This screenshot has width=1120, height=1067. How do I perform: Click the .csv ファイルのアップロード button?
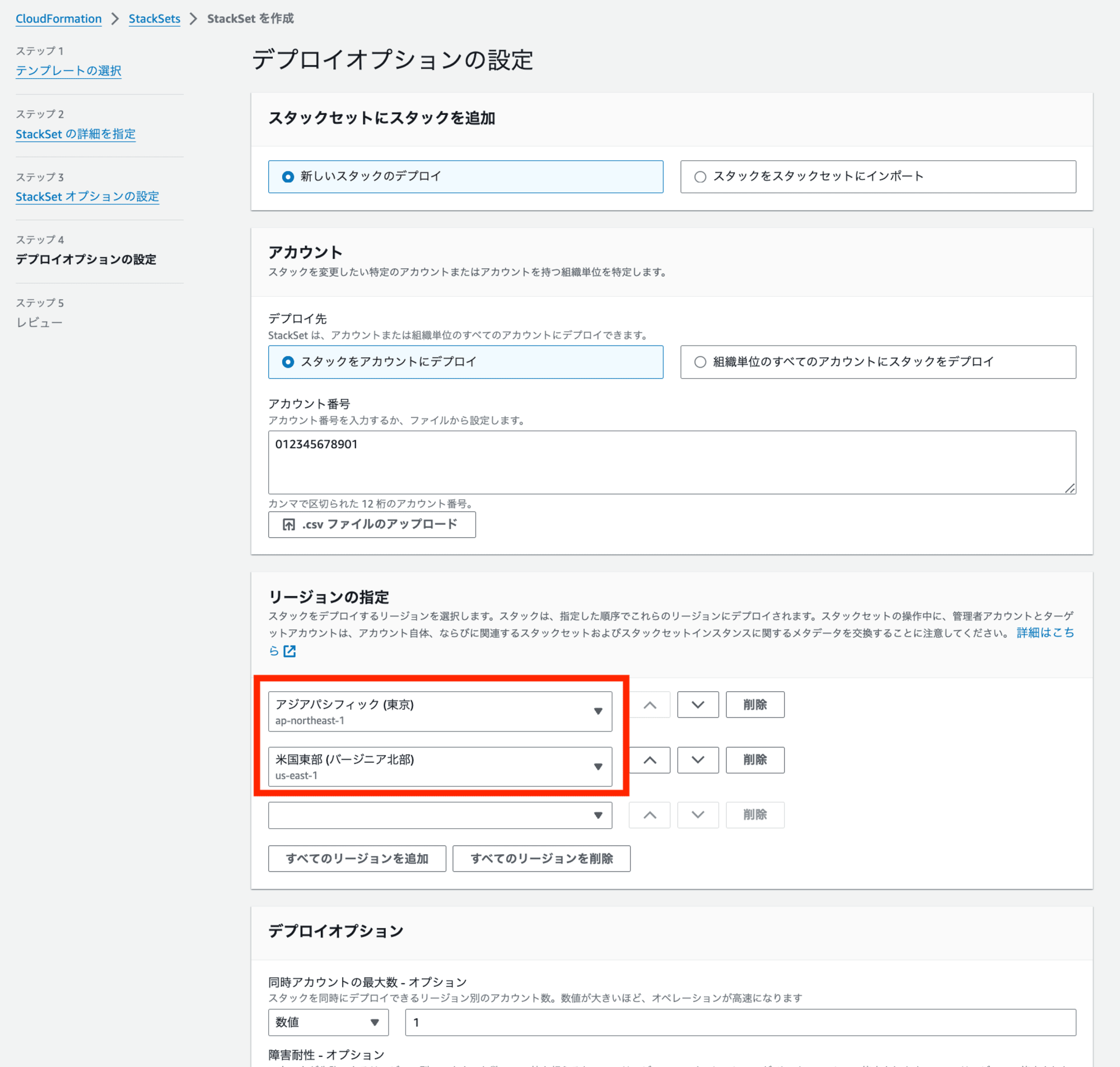coord(372,524)
